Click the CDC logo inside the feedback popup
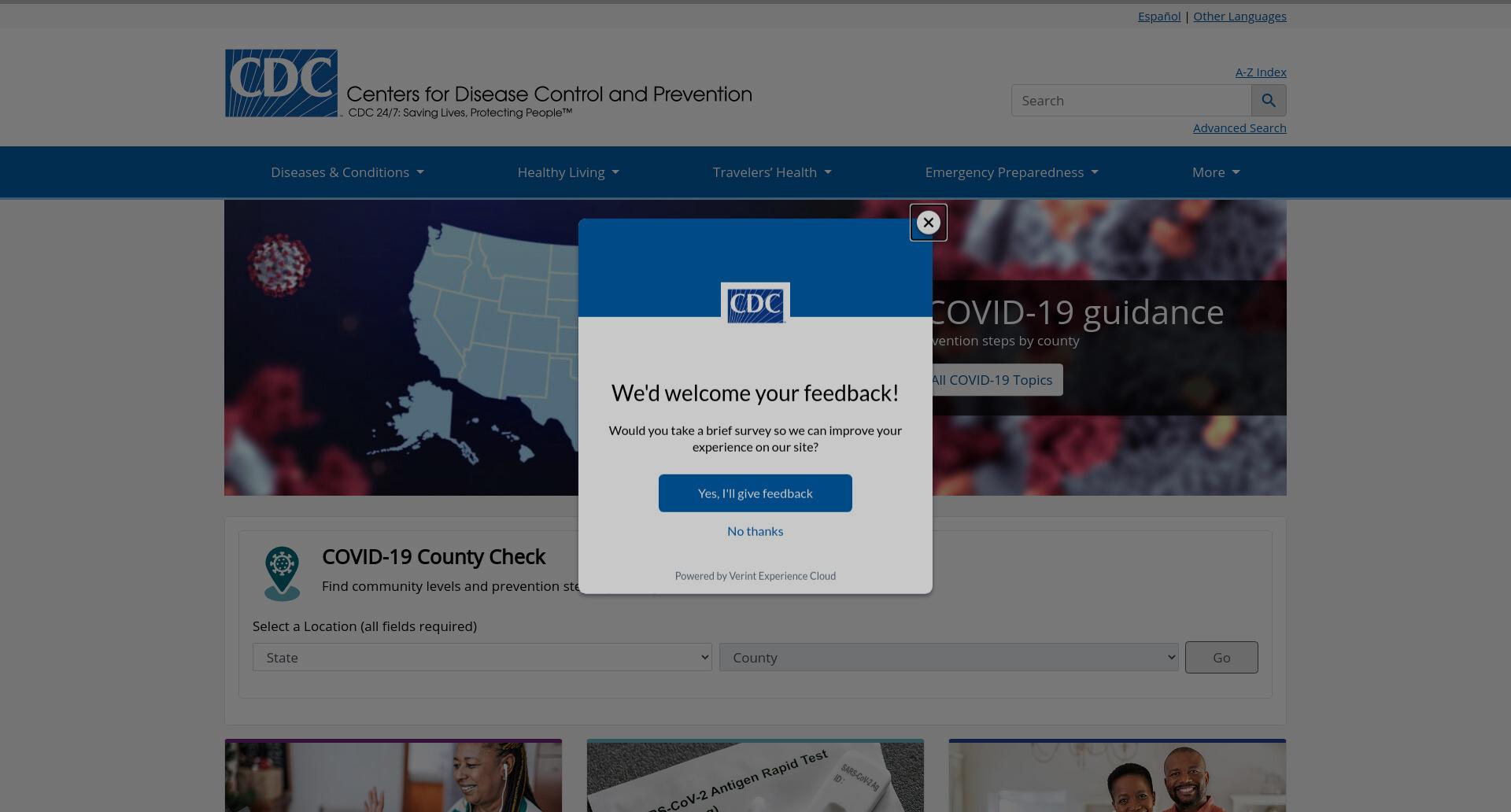The width and height of the screenshot is (1511, 812). coord(755,304)
